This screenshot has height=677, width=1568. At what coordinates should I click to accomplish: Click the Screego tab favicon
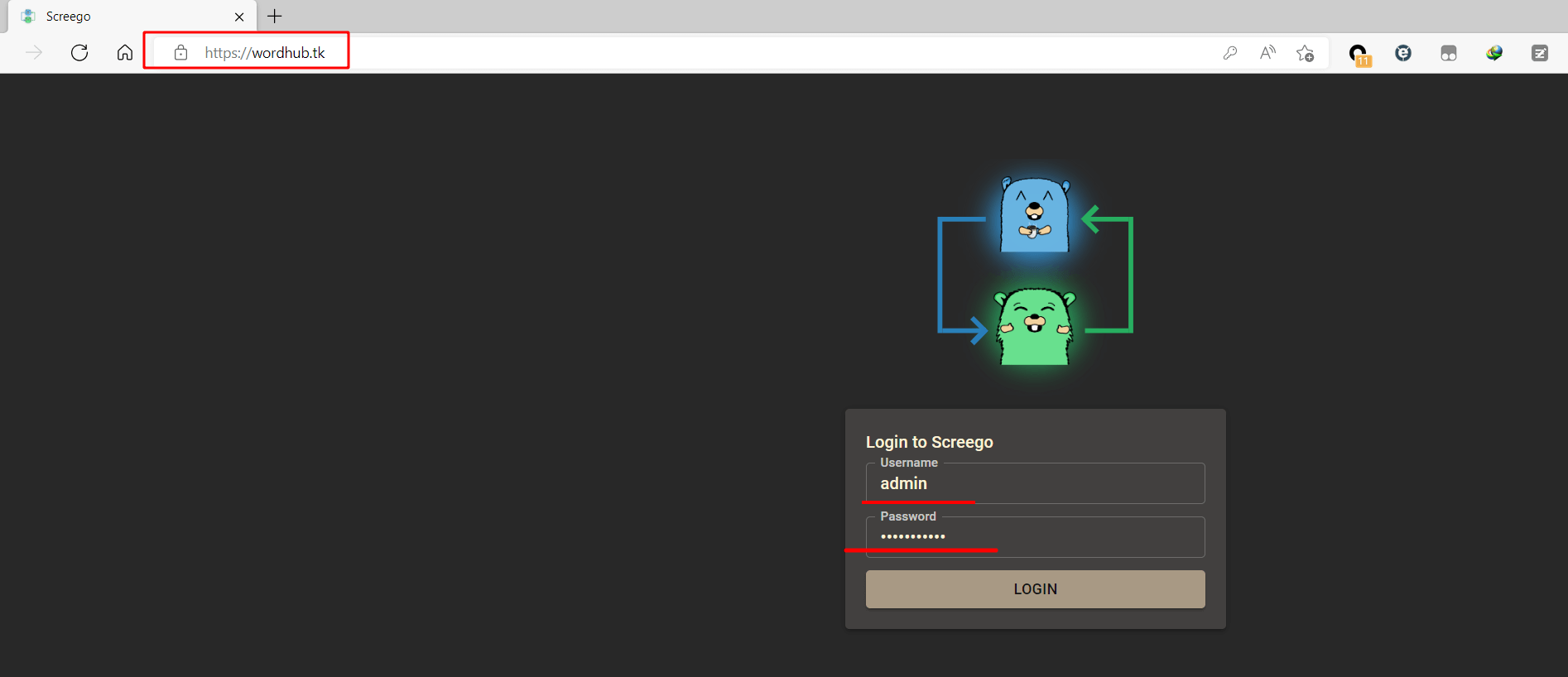[x=28, y=17]
